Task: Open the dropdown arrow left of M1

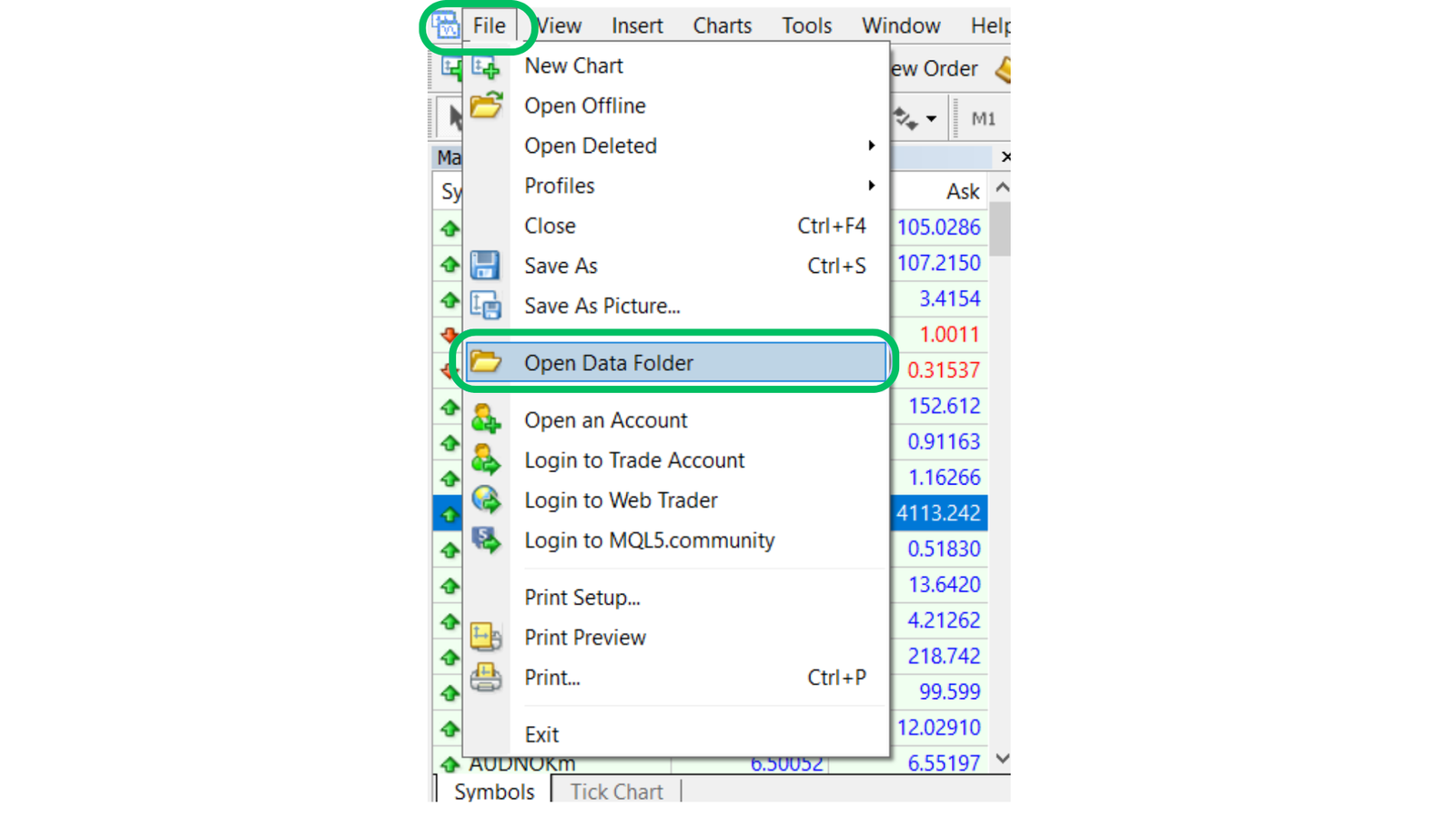Action: coord(931,119)
